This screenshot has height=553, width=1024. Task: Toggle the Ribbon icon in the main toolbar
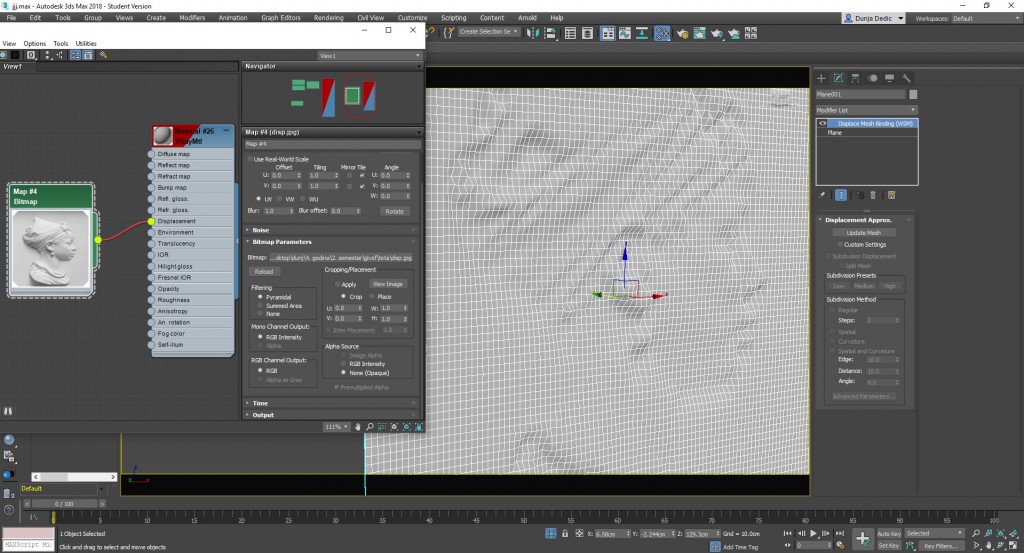(x=608, y=33)
